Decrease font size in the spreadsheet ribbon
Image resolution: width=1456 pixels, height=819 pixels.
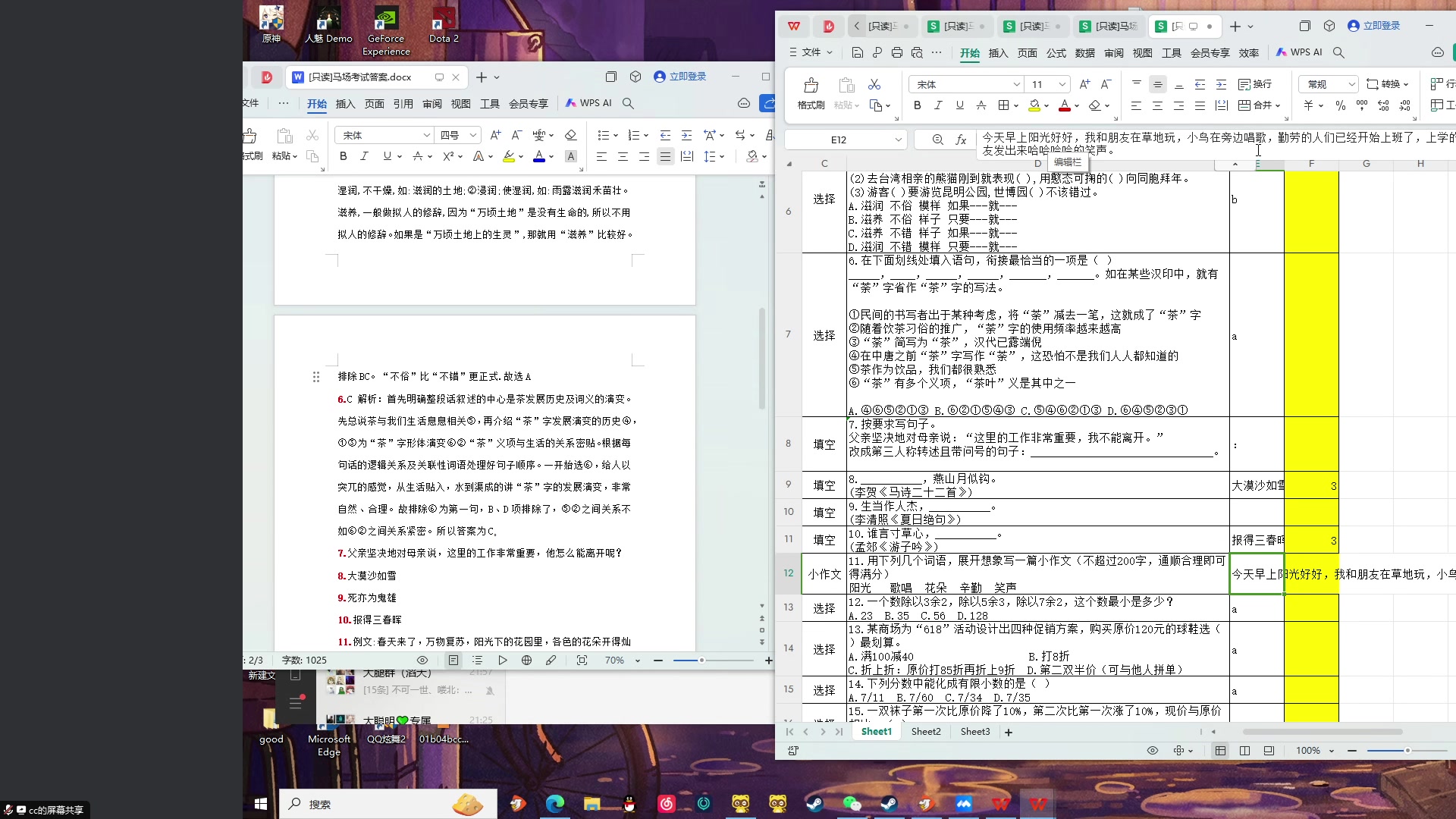coord(1106,84)
